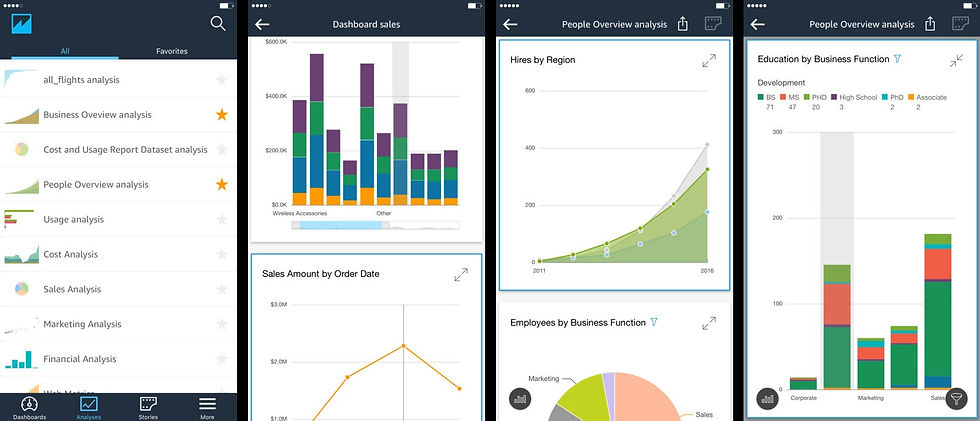Screen dimensions: 980x421
Task: Open the More menu tab
Action: click(x=208, y=407)
